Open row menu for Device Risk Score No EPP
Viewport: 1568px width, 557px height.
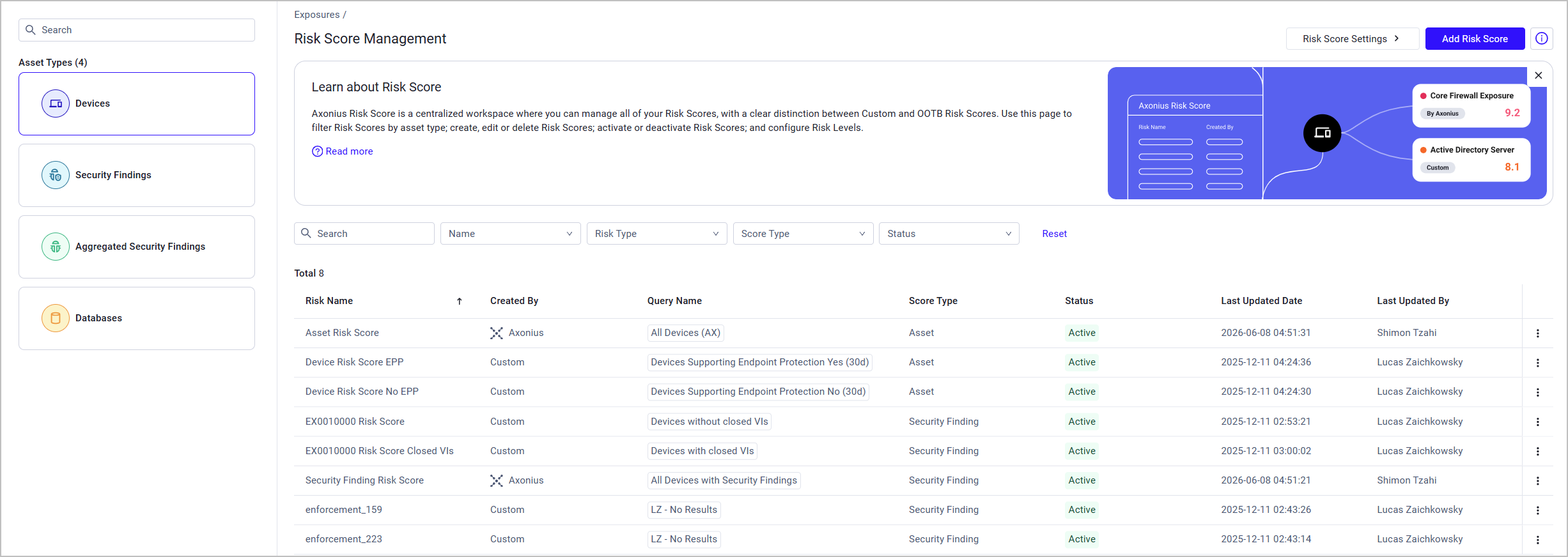[1538, 392]
